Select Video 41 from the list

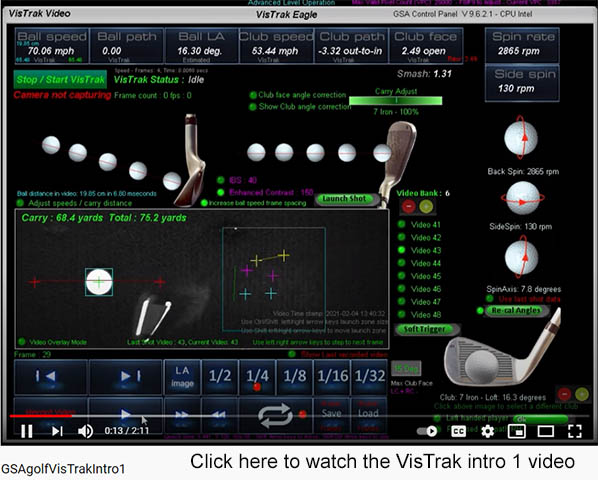[419, 225]
